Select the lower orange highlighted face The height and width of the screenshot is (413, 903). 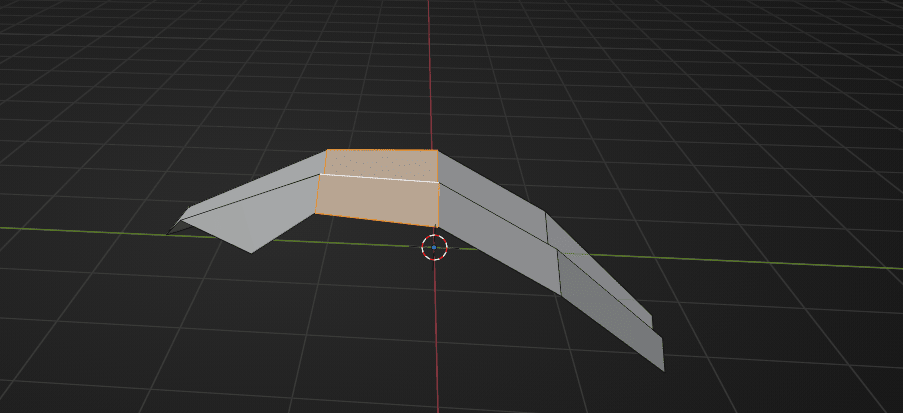tap(380, 202)
